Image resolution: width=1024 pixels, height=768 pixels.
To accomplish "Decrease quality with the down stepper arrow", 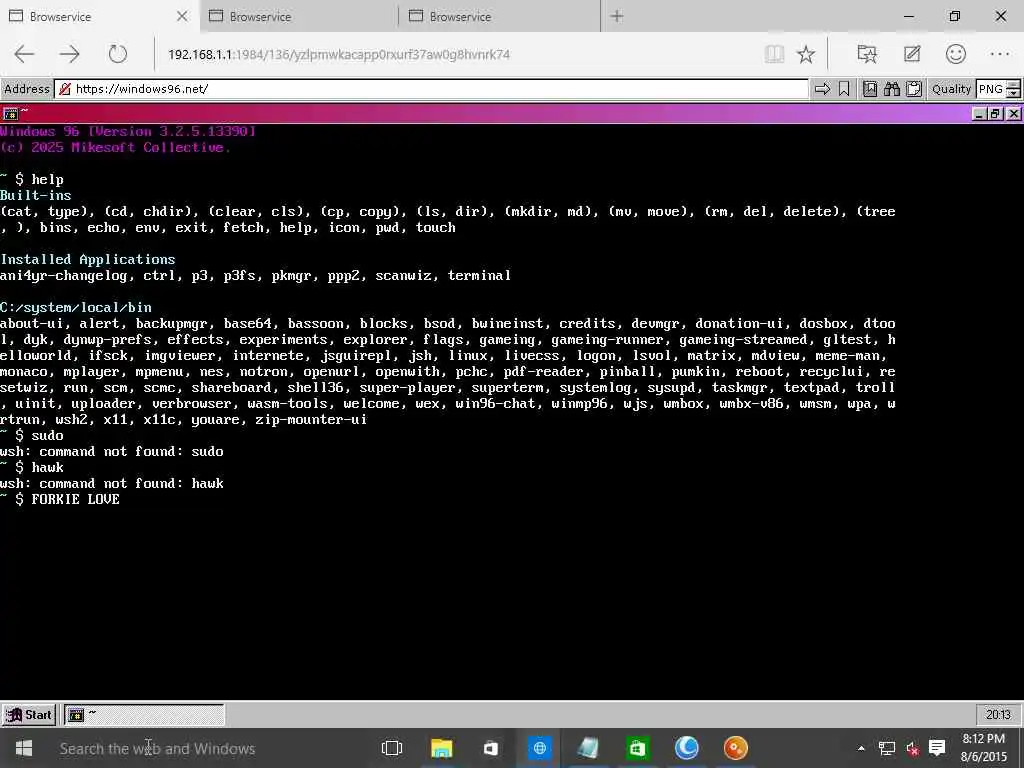I will 1013,93.
